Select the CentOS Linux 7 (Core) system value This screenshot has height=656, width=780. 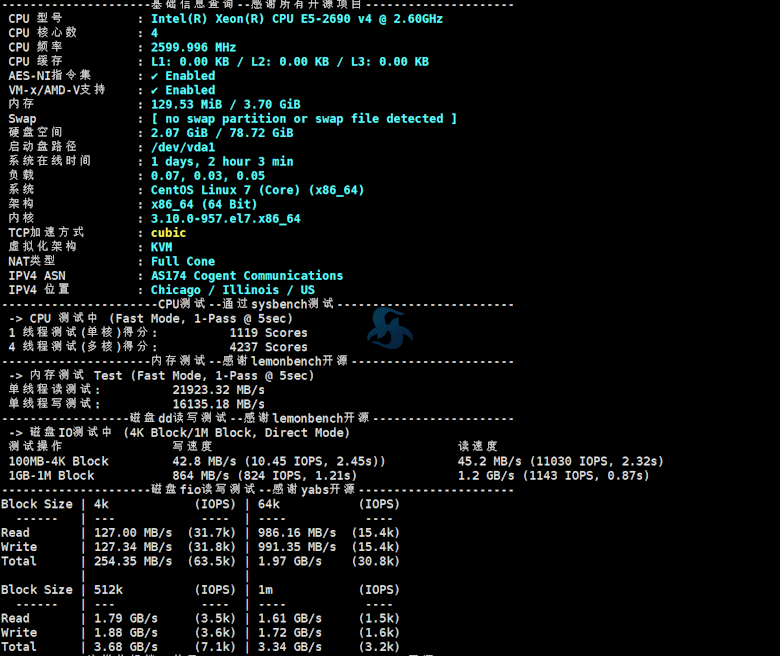pyautogui.click(x=257, y=190)
